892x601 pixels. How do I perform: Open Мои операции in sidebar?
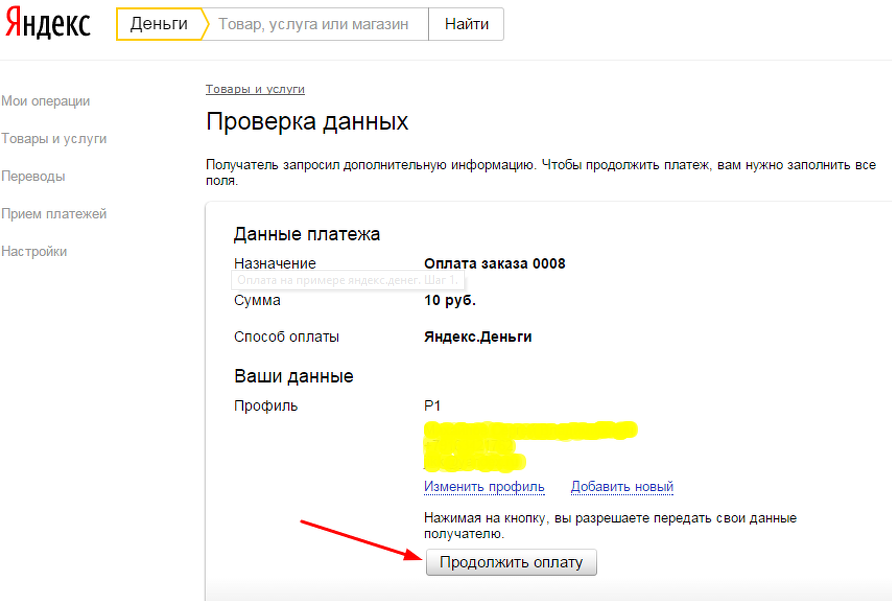[x=46, y=101]
